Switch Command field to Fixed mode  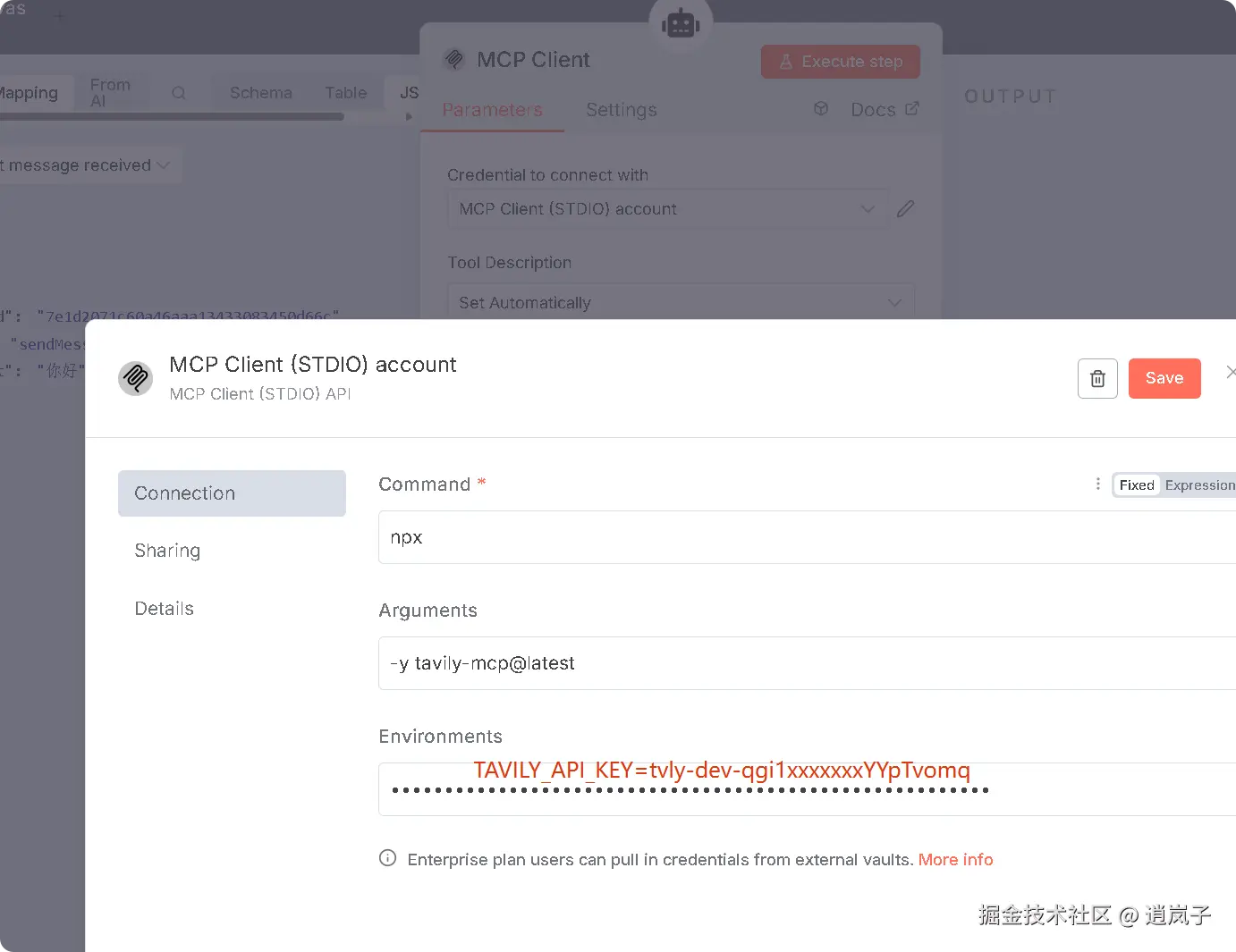click(1137, 485)
